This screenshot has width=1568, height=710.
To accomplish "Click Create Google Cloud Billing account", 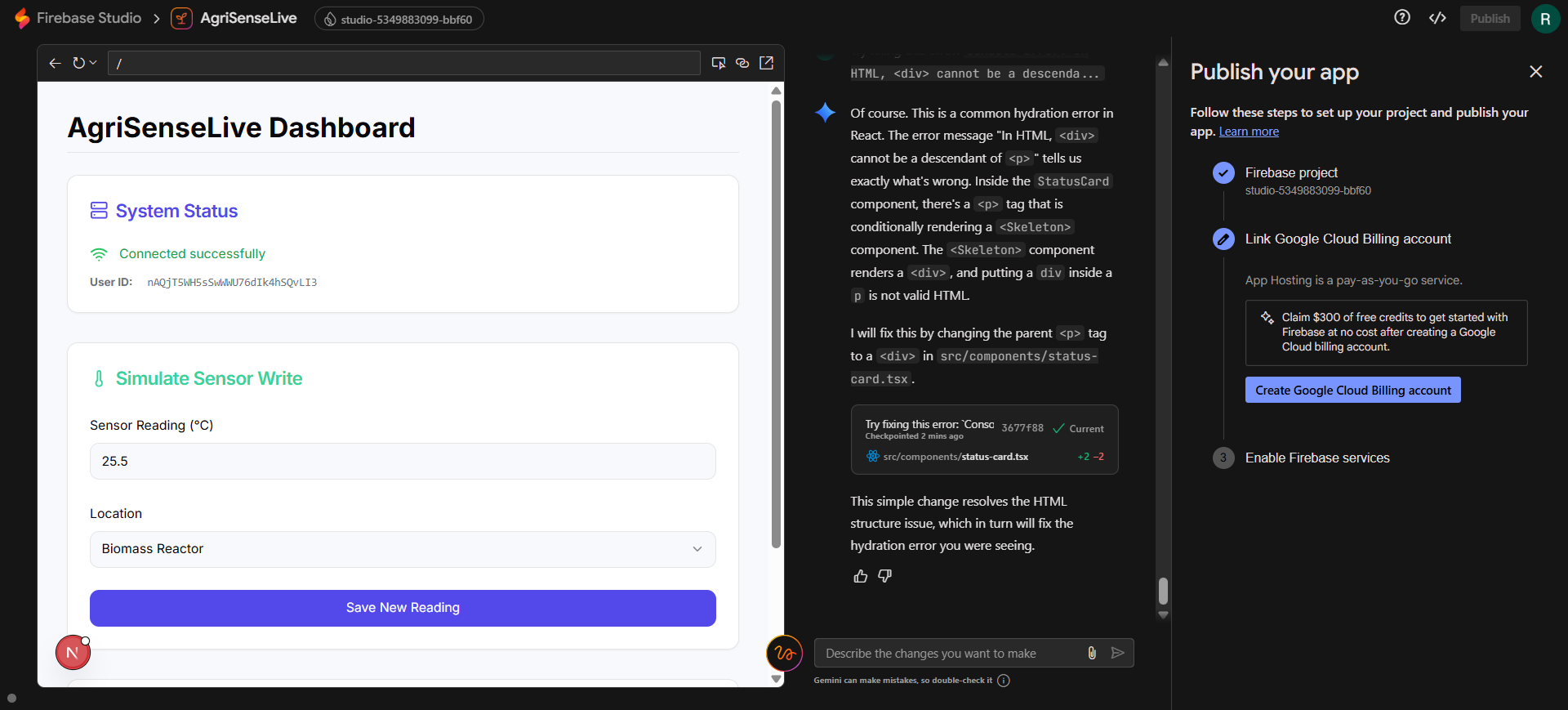I will point(1352,391).
